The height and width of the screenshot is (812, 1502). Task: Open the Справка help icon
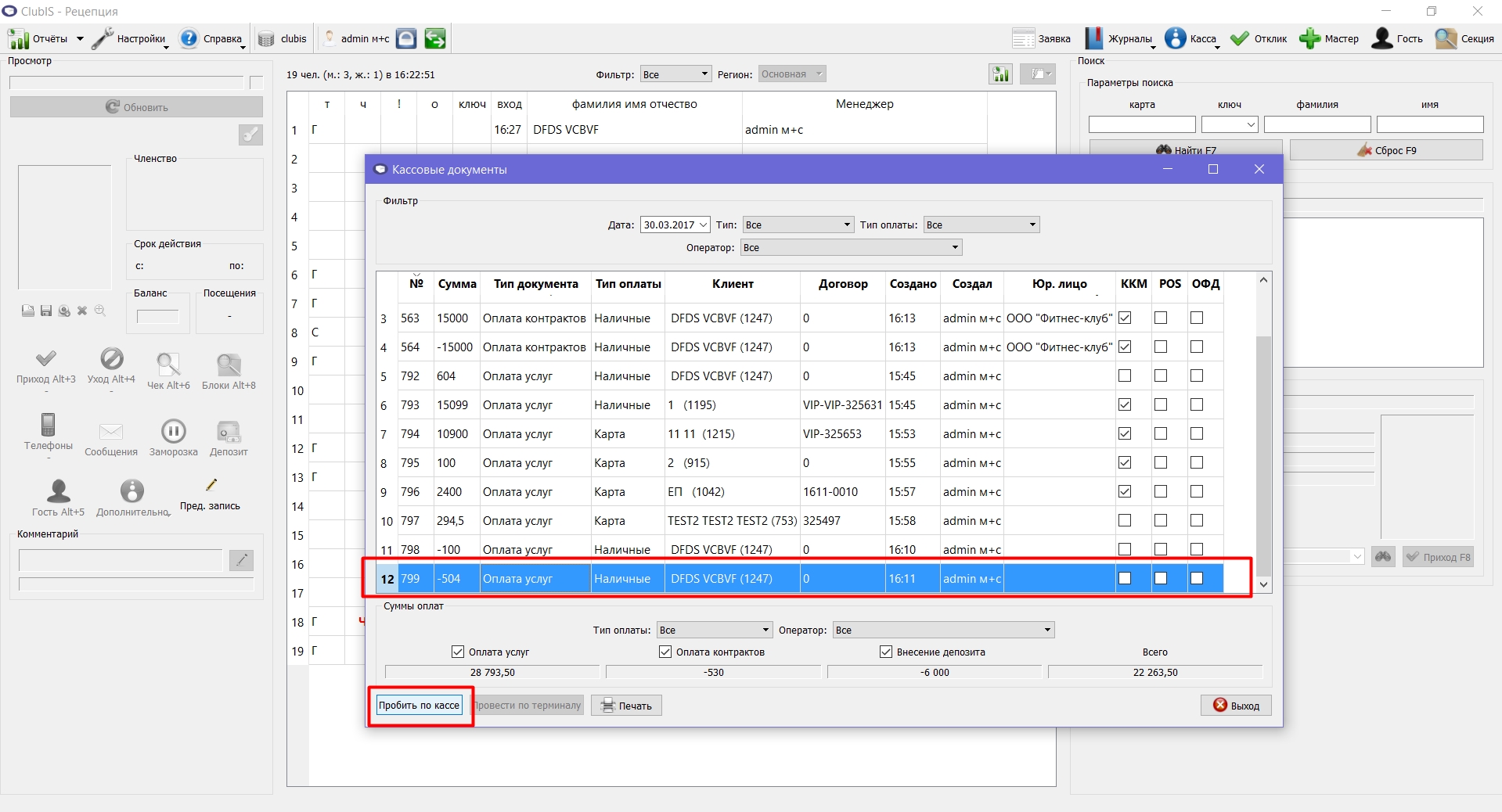(x=189, y=38)
